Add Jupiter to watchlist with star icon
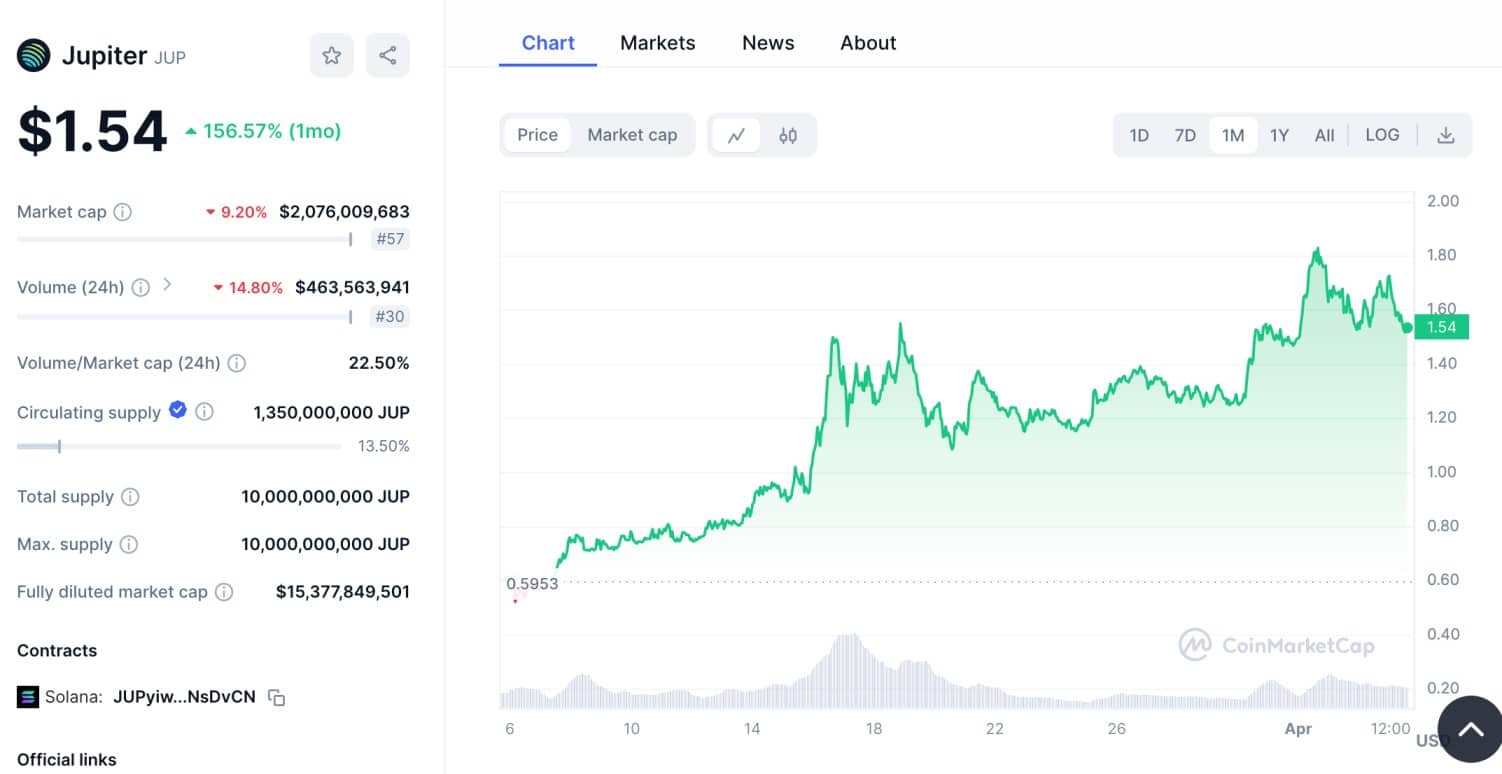1502x774 pixels. (x=331, y=55)
